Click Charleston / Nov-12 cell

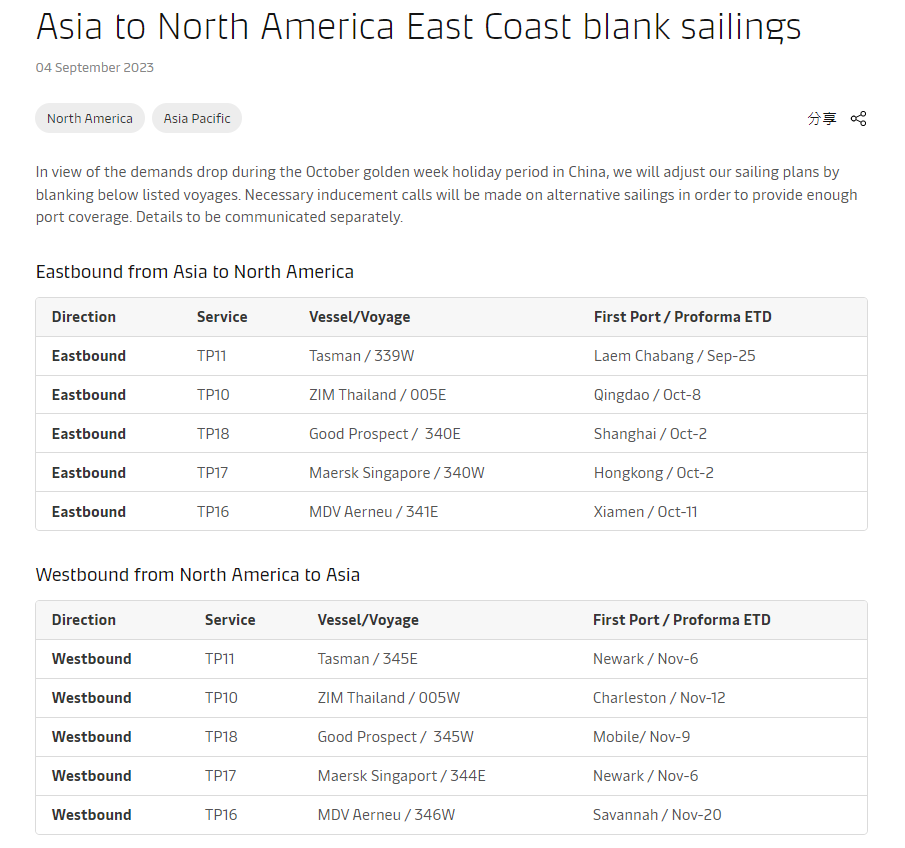tap(659, 698)
